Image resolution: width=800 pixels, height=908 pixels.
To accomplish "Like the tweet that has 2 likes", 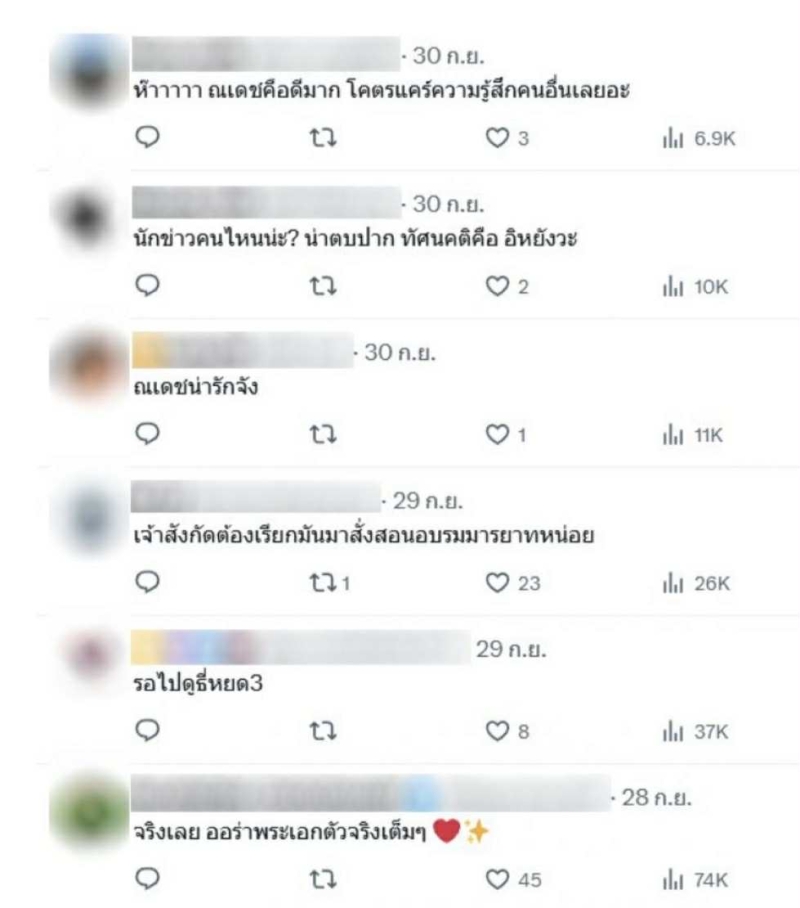I will [507, 286].
